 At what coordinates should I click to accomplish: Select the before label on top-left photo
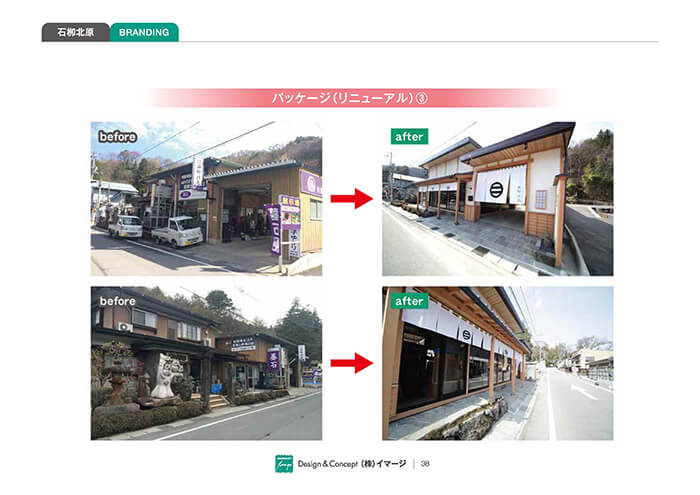(x=116, y=135)
